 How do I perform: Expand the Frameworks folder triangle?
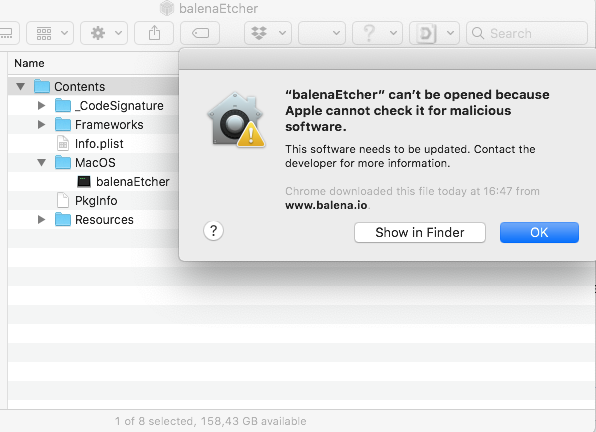click(41, 124)
